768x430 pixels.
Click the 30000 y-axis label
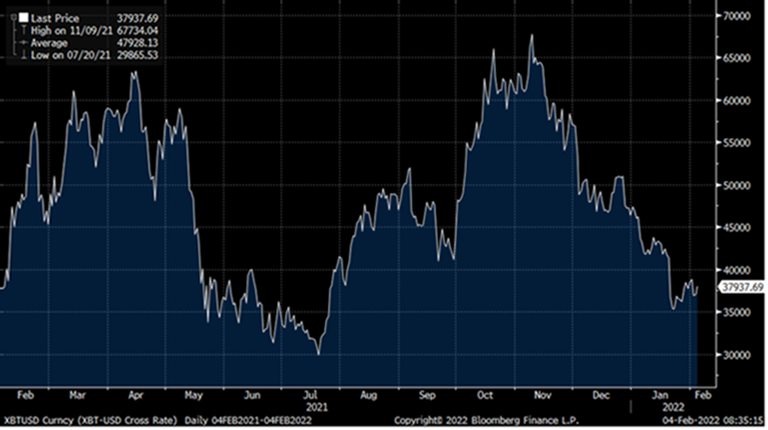738,355
